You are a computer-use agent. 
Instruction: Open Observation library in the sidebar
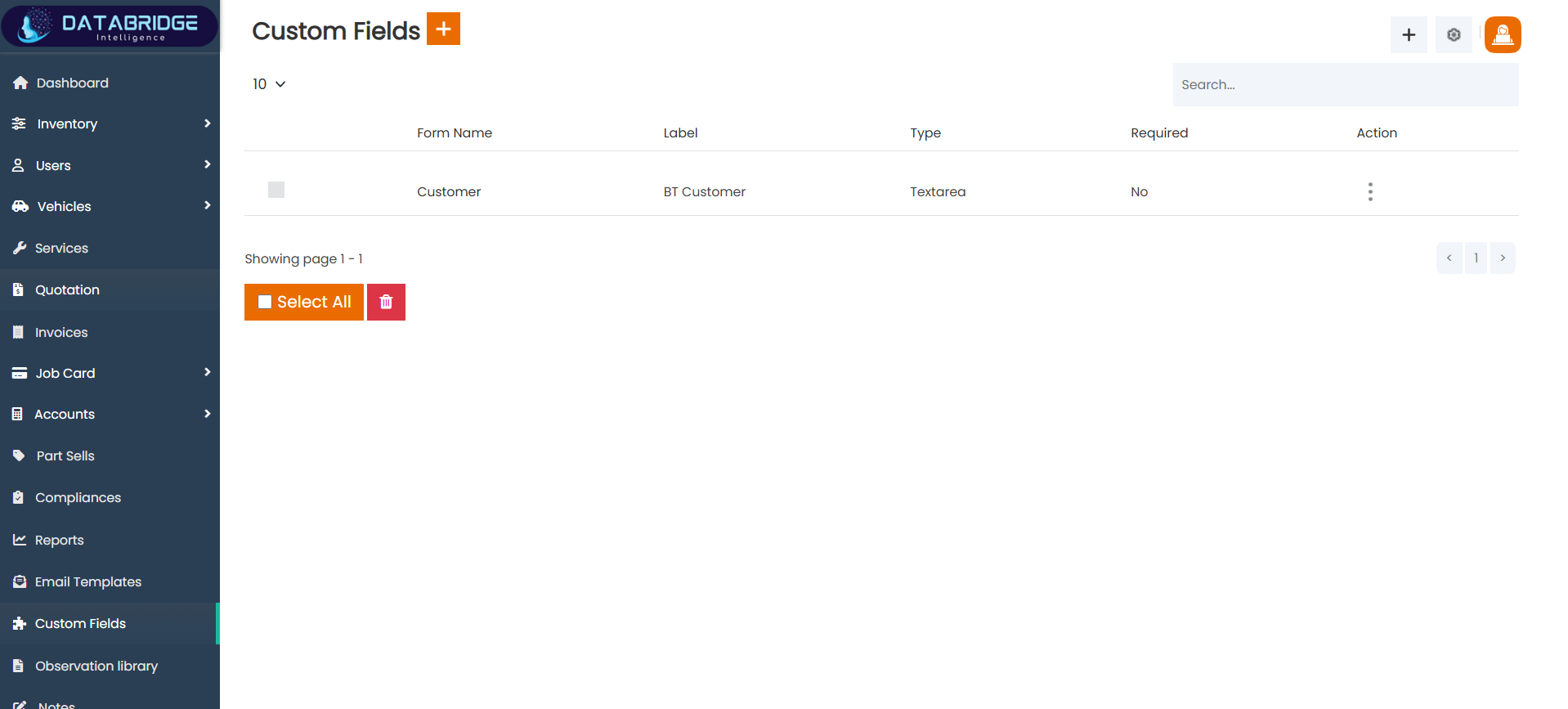click(x=110, y=666)
